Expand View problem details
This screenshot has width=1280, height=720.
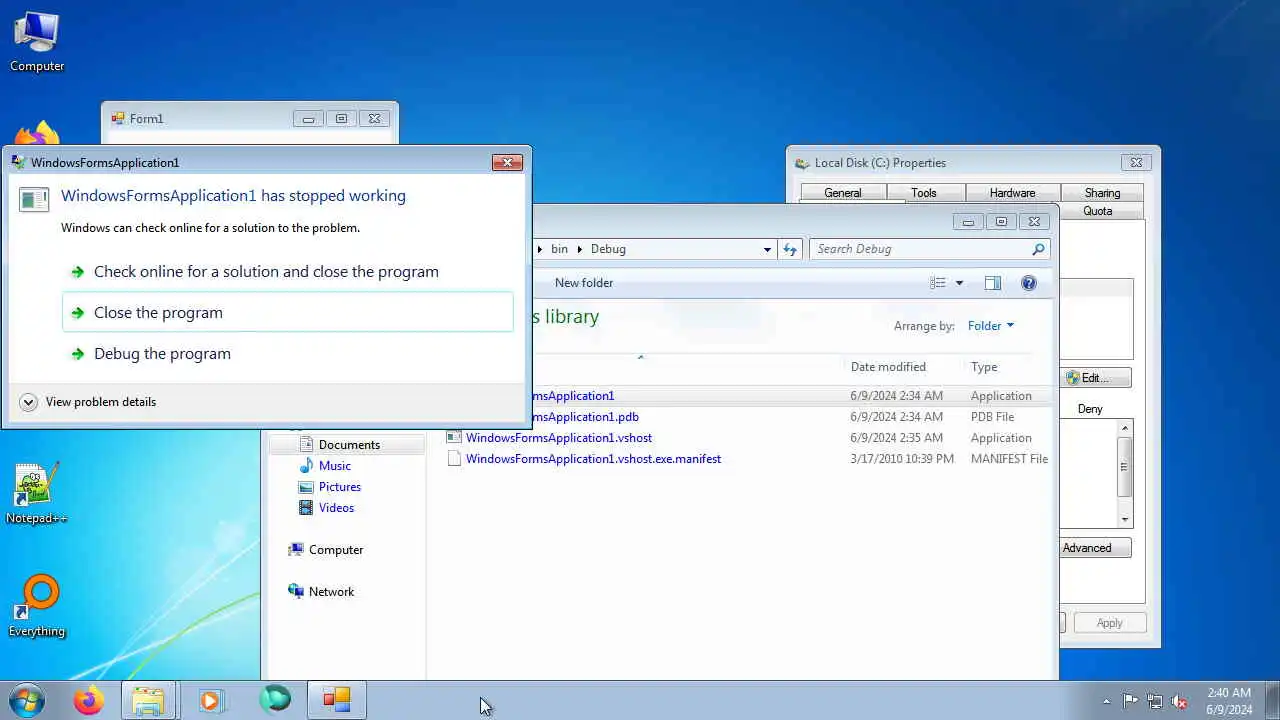pyautogui.click(x=88, y=402)
